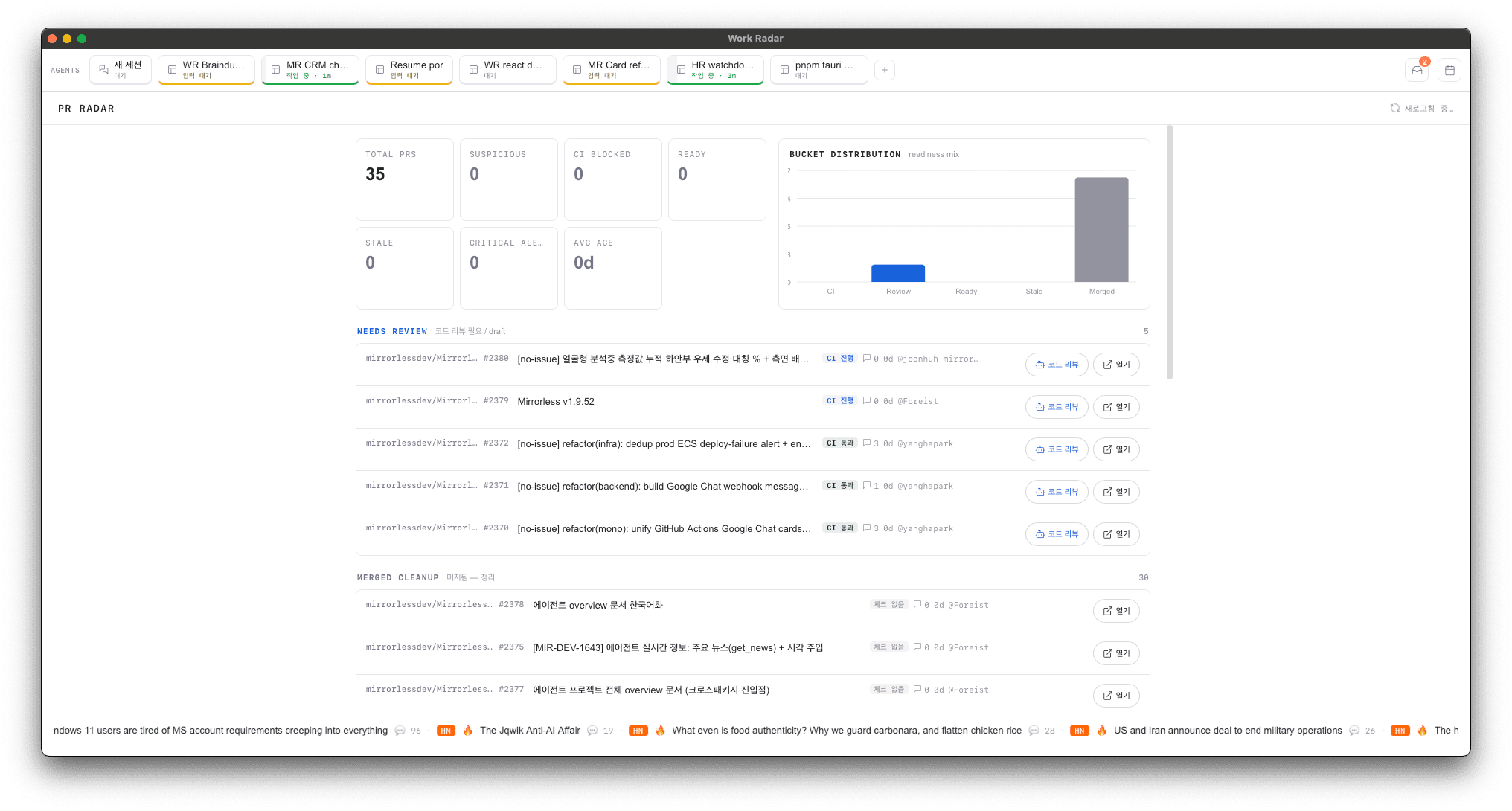Click PR title Mirrorless v1.9.52

coord(556,402)
